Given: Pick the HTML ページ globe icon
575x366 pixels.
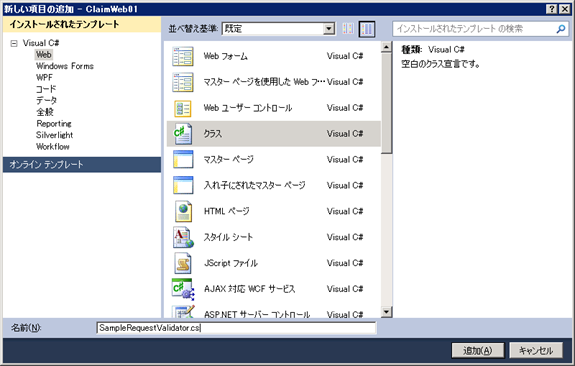Looking at the screenshot, I should coord(183,212).
